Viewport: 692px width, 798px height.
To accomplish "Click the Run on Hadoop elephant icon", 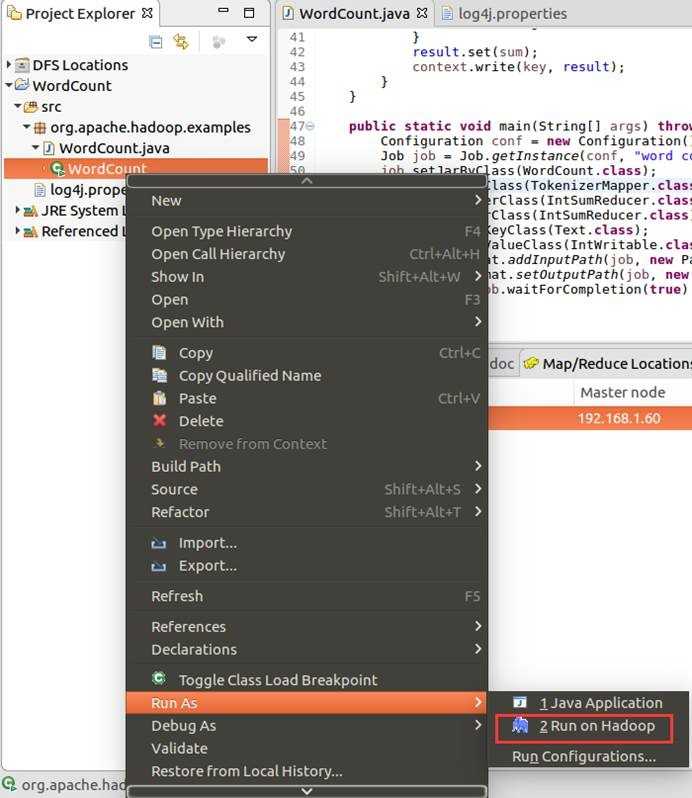I will point(520,725).
